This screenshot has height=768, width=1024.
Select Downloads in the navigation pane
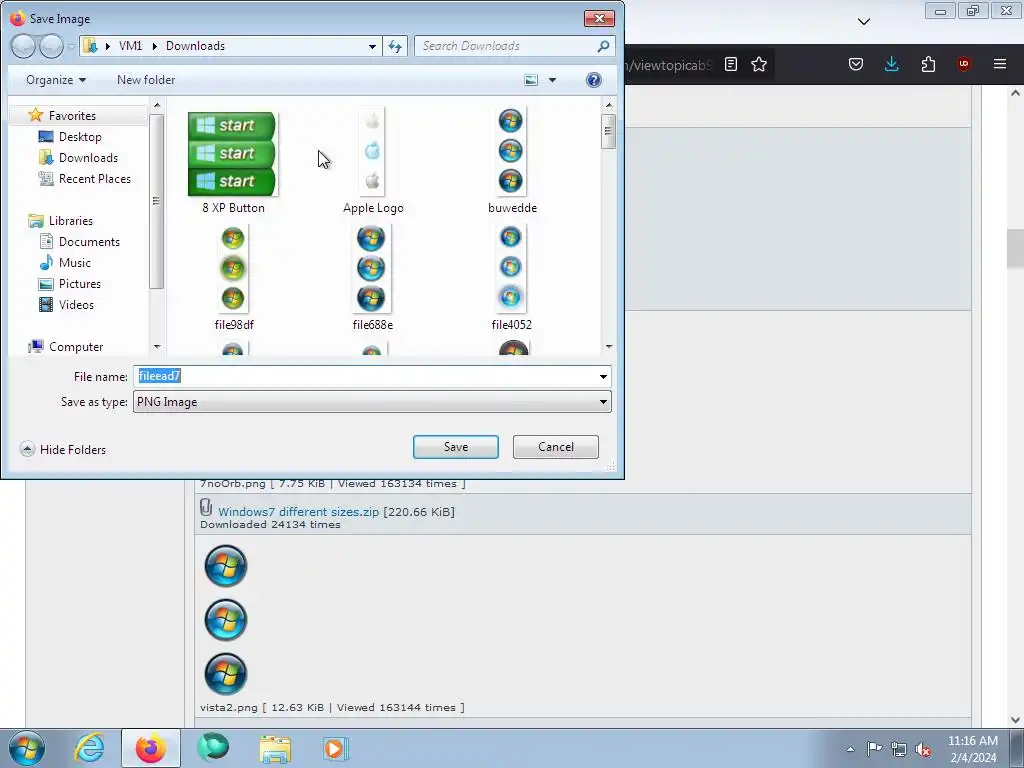point(88,157)
